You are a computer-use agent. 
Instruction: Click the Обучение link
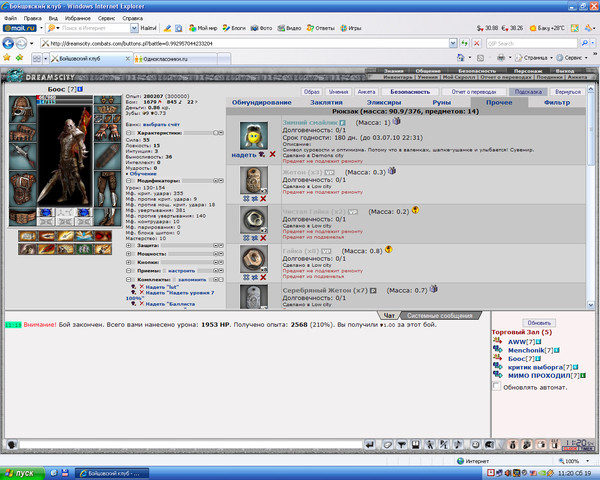(x=143, y=174)
